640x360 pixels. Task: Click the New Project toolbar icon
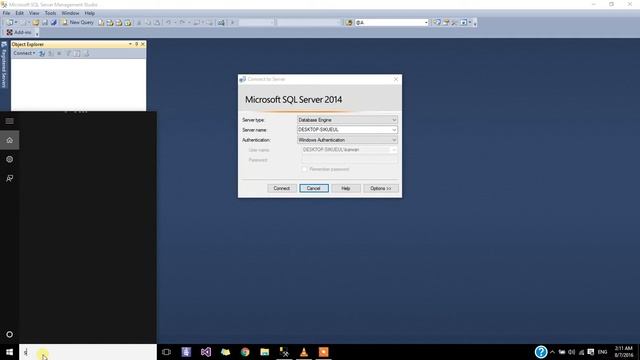coord(10,22)
